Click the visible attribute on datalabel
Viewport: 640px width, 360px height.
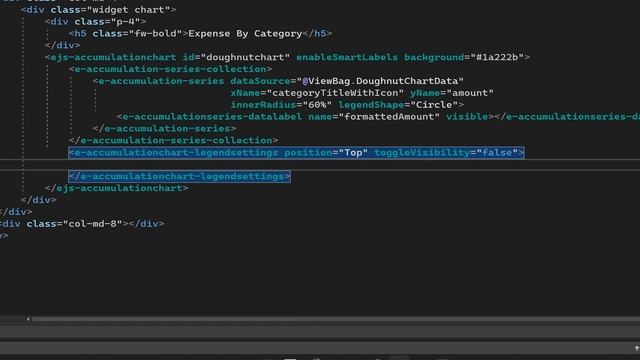(467, 117)
